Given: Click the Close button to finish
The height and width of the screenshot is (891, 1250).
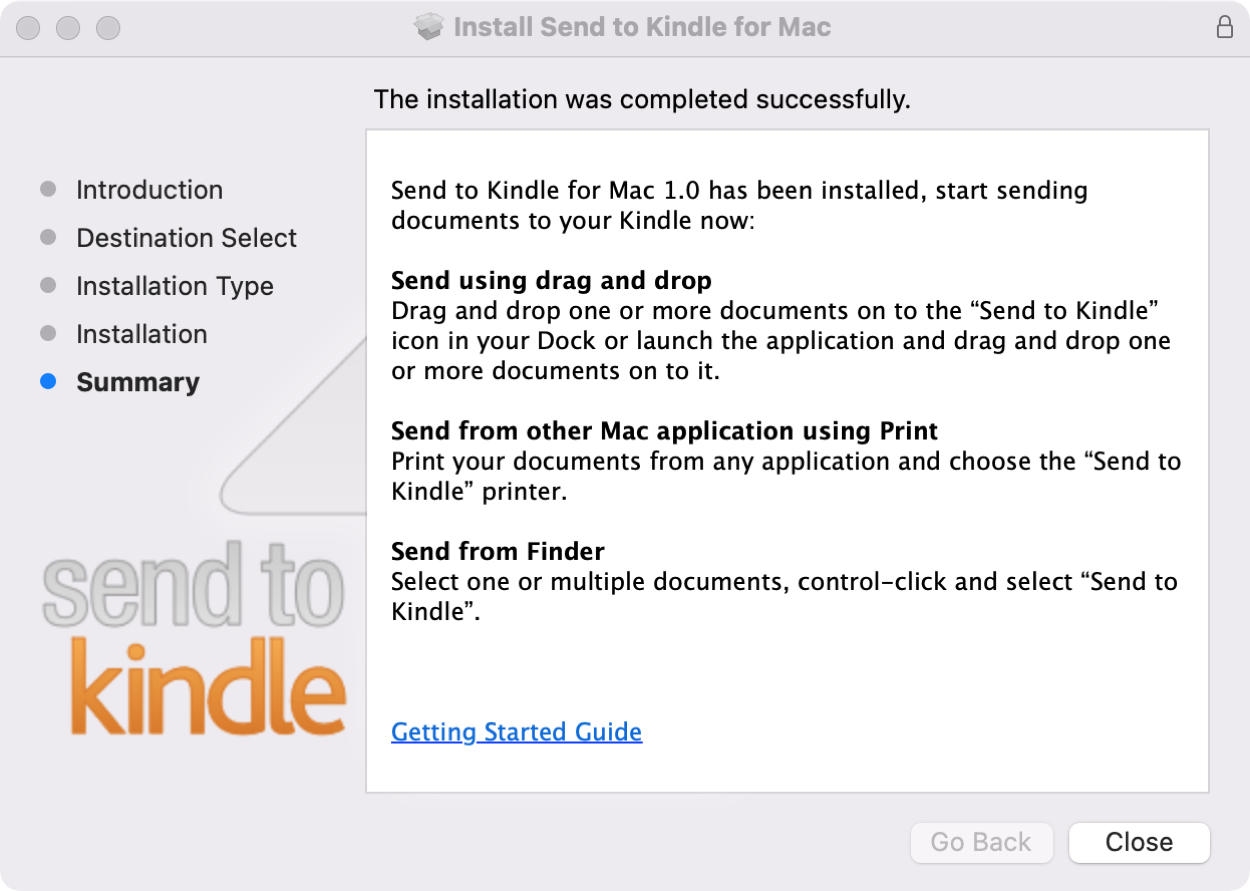Looking at the screenshot, I should pyautogui.click(x=1139, y=842).
